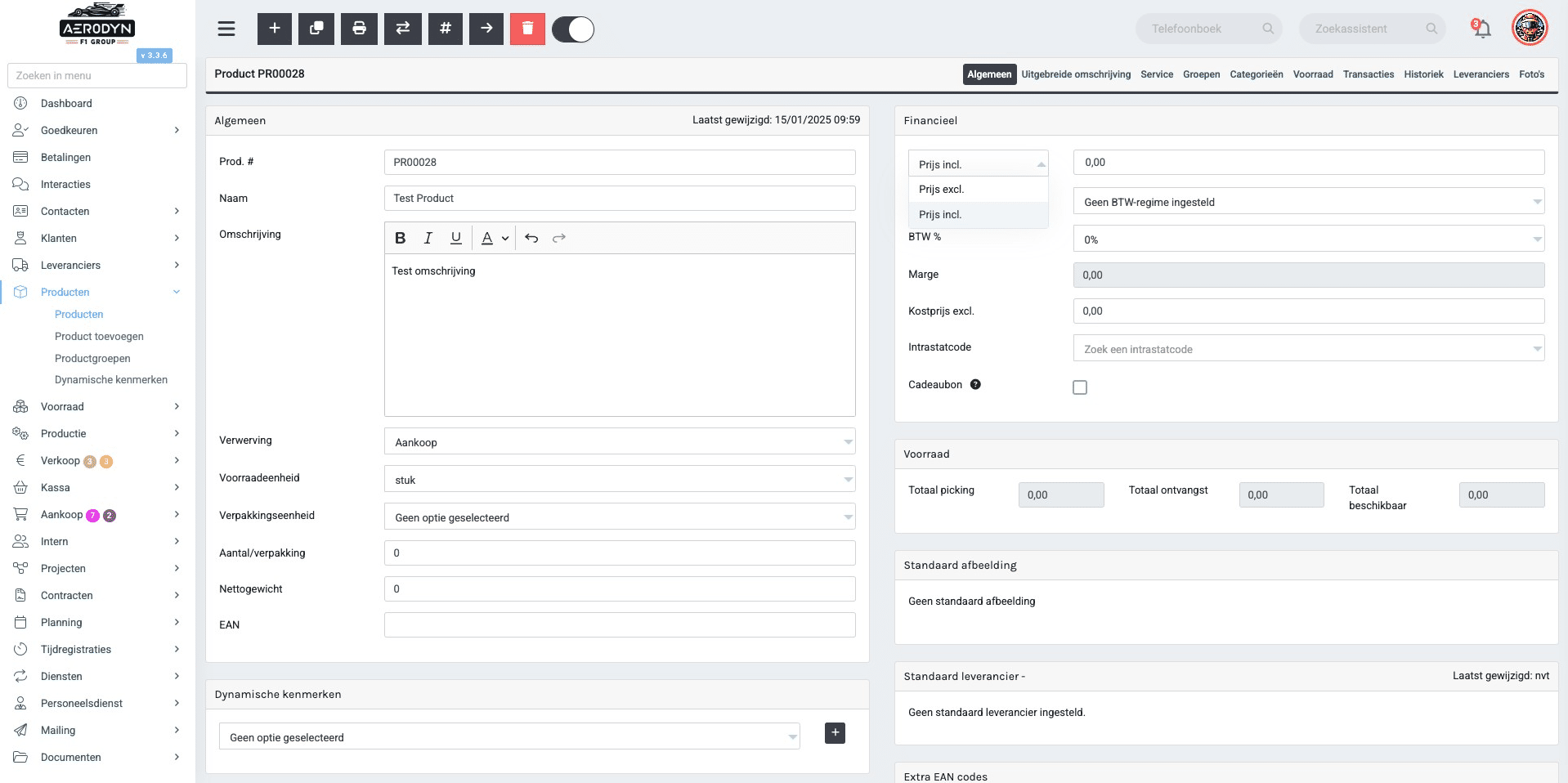Open the Verwerving Aankoop dropdown

click(x=620, y=441)
